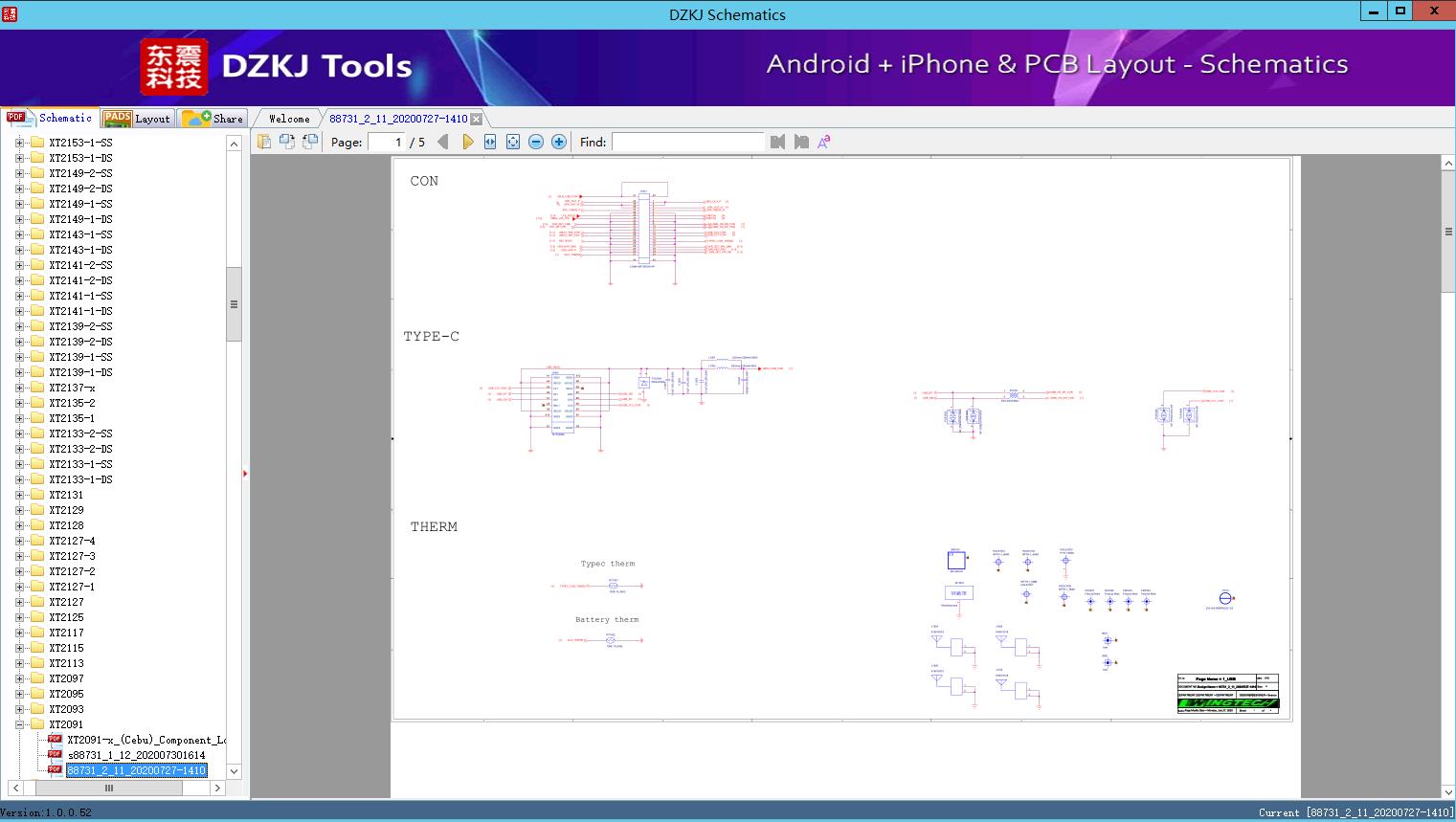Open XT2091-x_(Cebu)_Component PDF file
This screenshot has height=822, width=1456.
tap(146, 740)
